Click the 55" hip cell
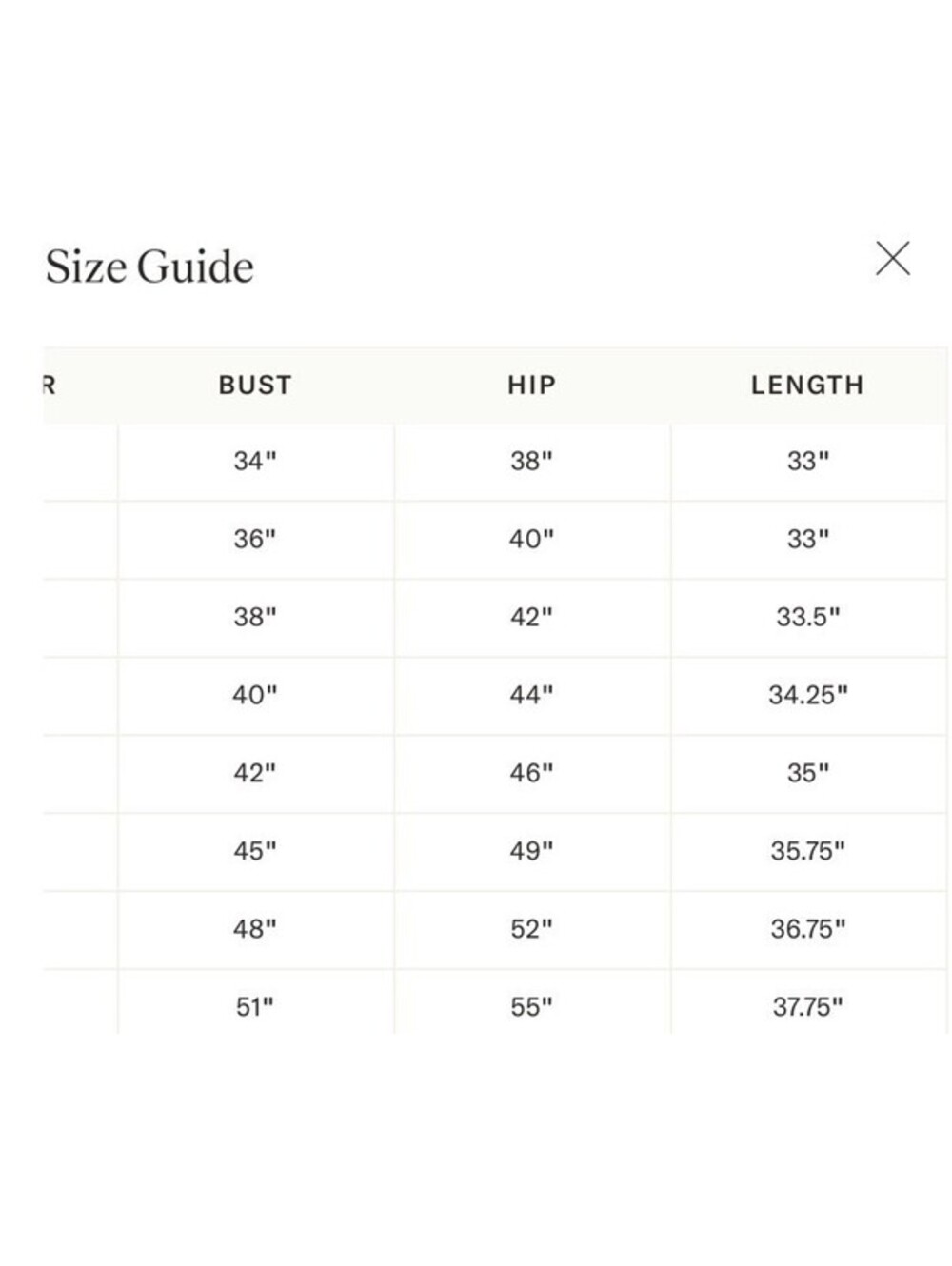The image size is (952, 1266). pyautogui.click(x=531, y=1003)
